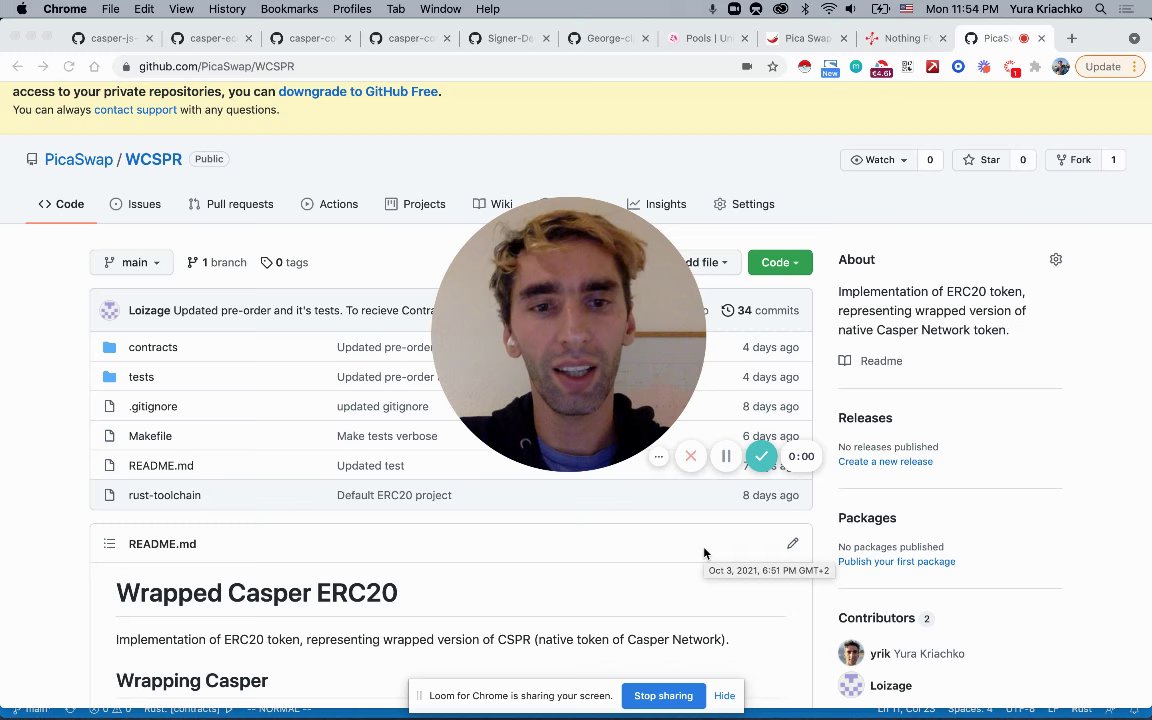This screenshot has width=1152, height=720.
Task: Open the Apple menu
Action: pos(21,9)
